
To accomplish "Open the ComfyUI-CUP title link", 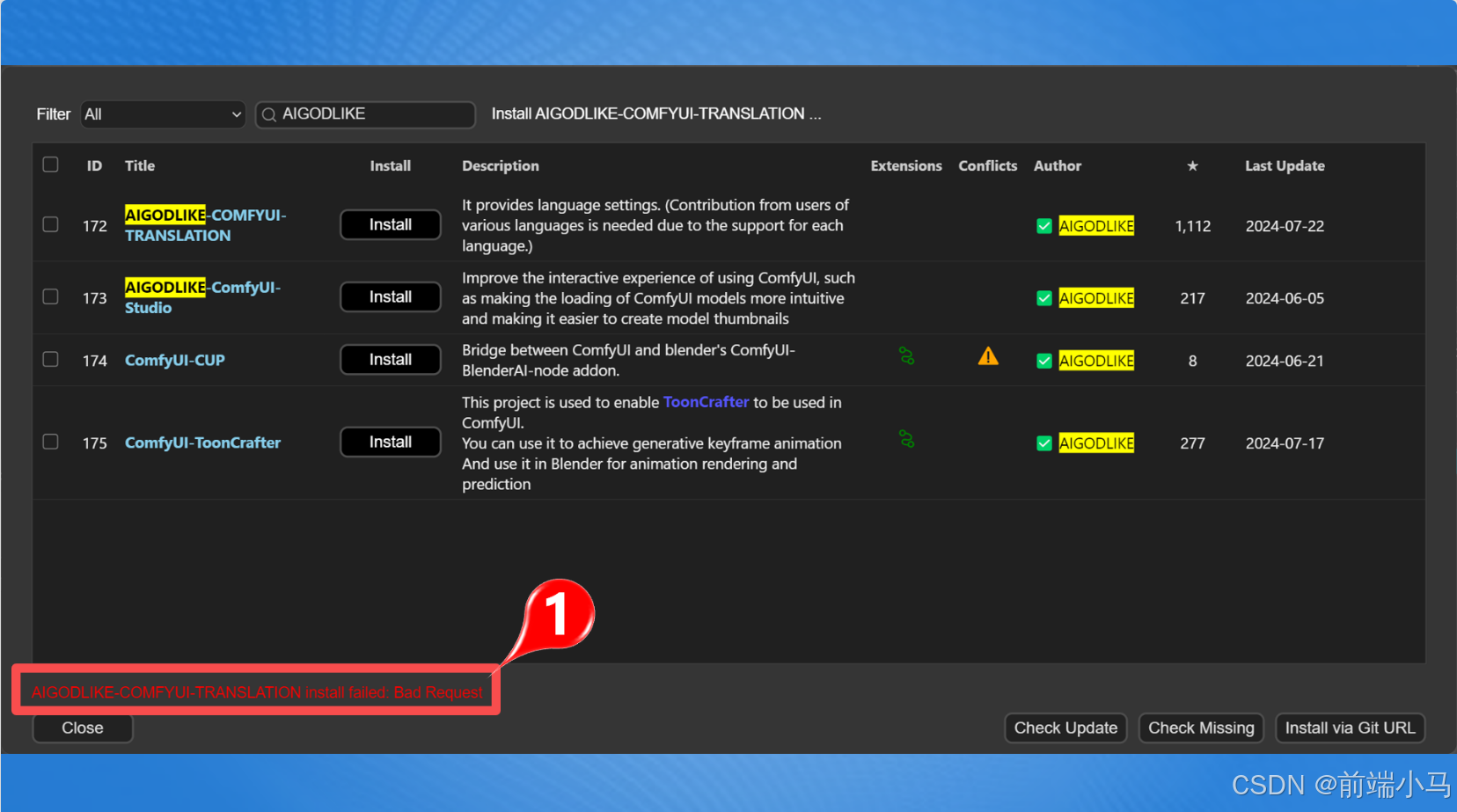I will 175,361.
